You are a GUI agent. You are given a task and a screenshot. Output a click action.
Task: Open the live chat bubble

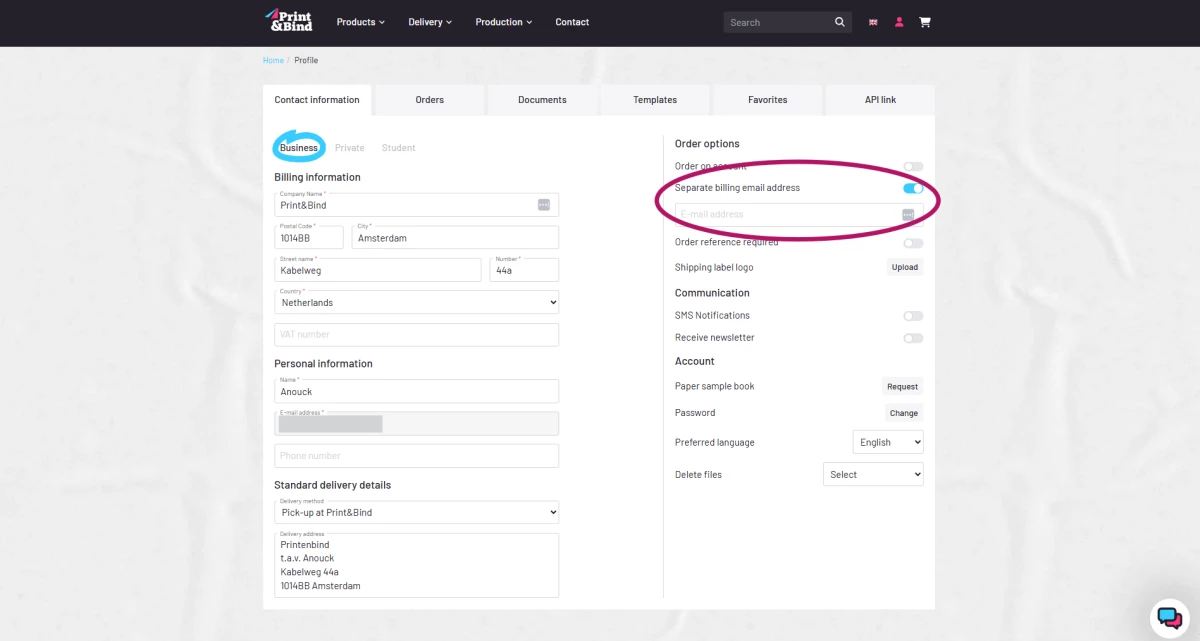pos(1168,616)
